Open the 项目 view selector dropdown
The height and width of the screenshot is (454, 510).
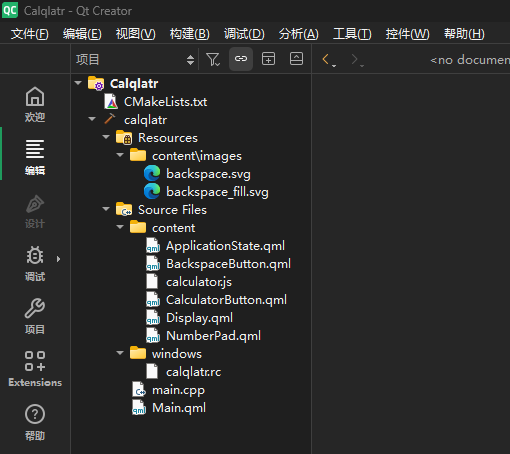(135, 60)
